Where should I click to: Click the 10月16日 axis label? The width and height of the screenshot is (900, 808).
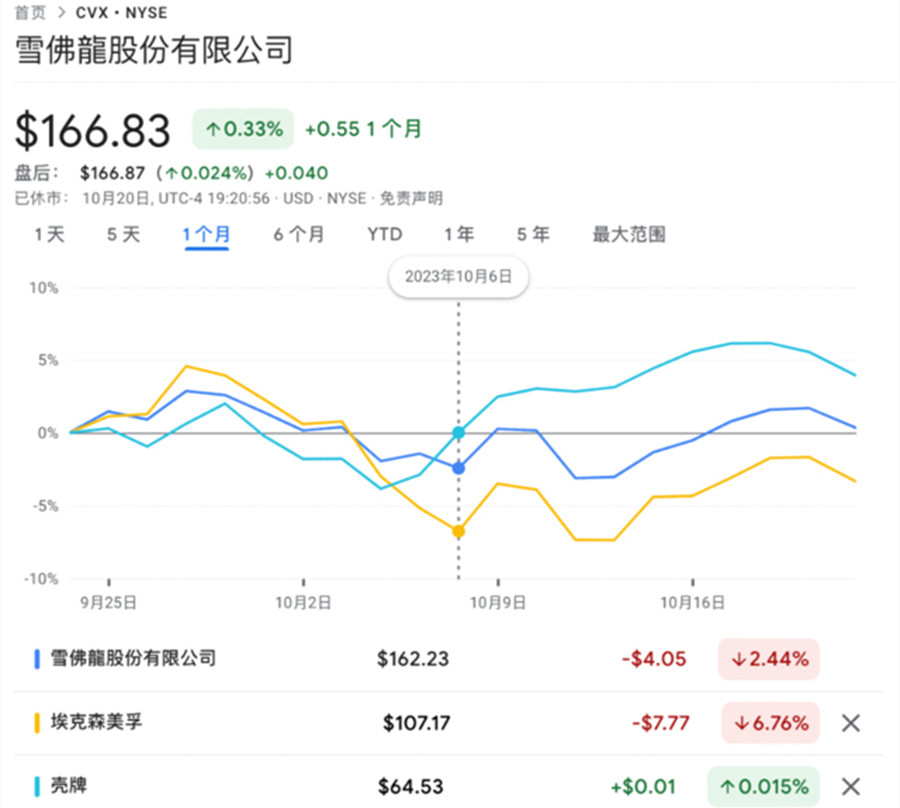[693, 603]
